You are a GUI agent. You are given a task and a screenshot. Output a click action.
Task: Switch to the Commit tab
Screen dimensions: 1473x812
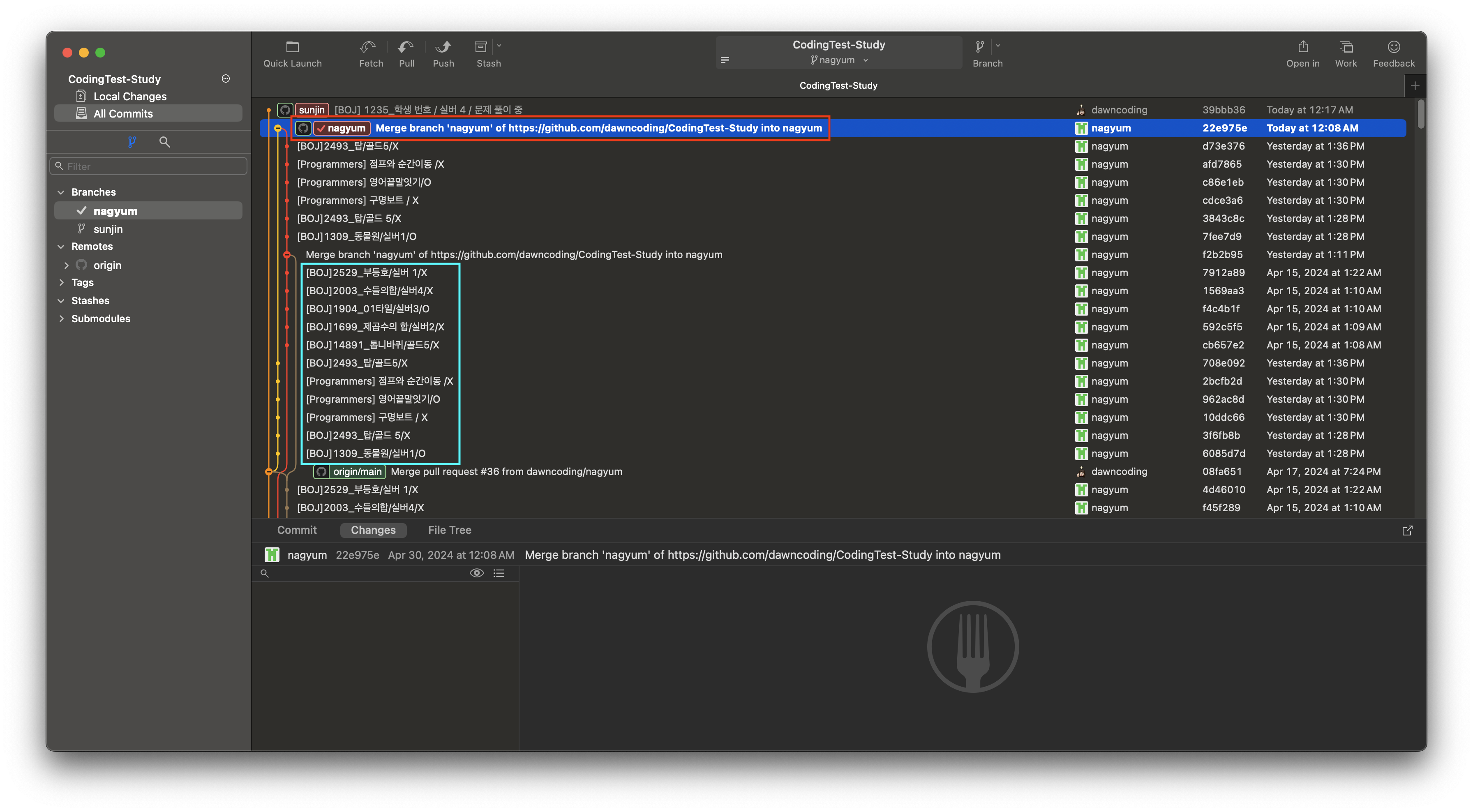[297, 530]
